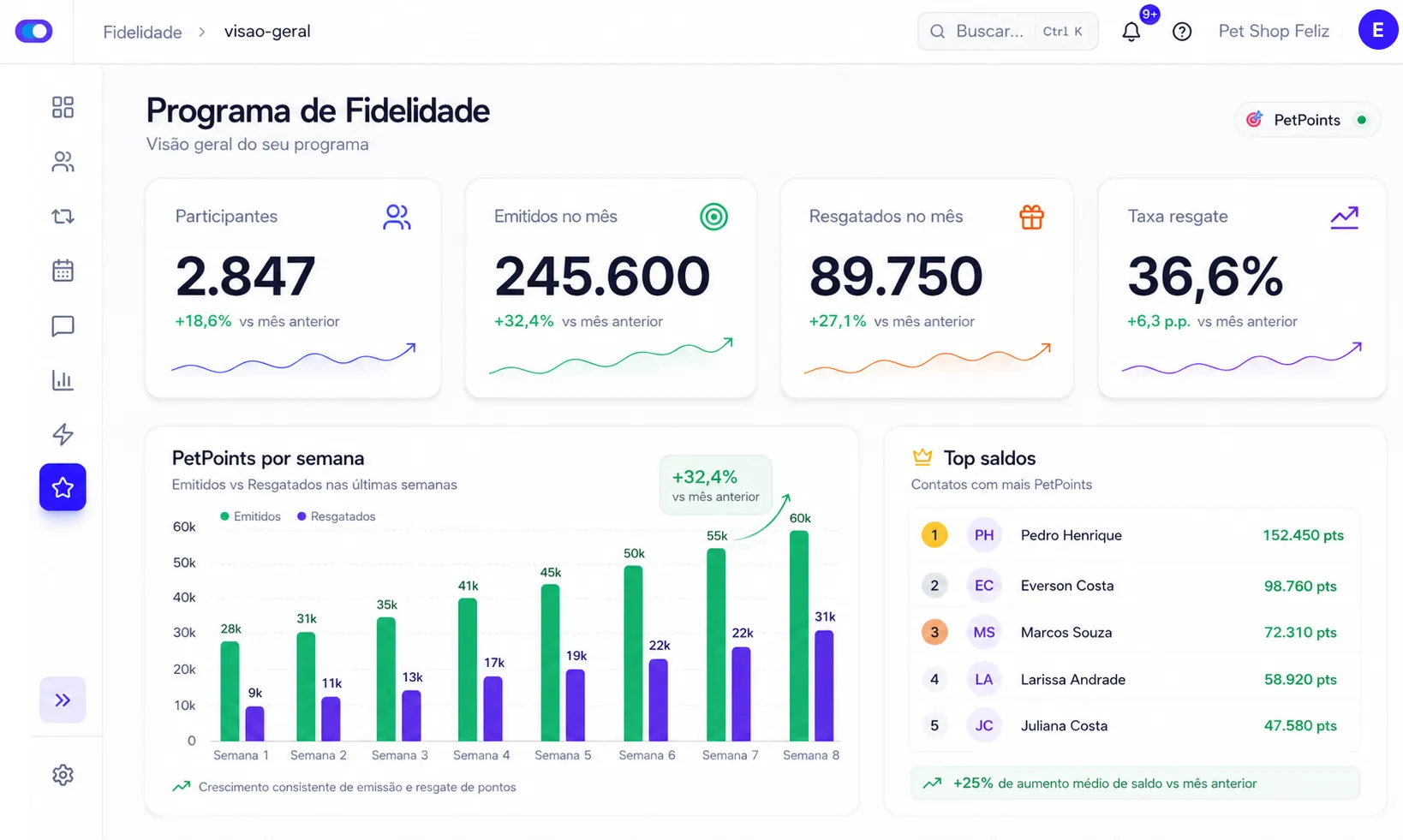
Task: Click the 2.847 participants value
Action: 245,277
